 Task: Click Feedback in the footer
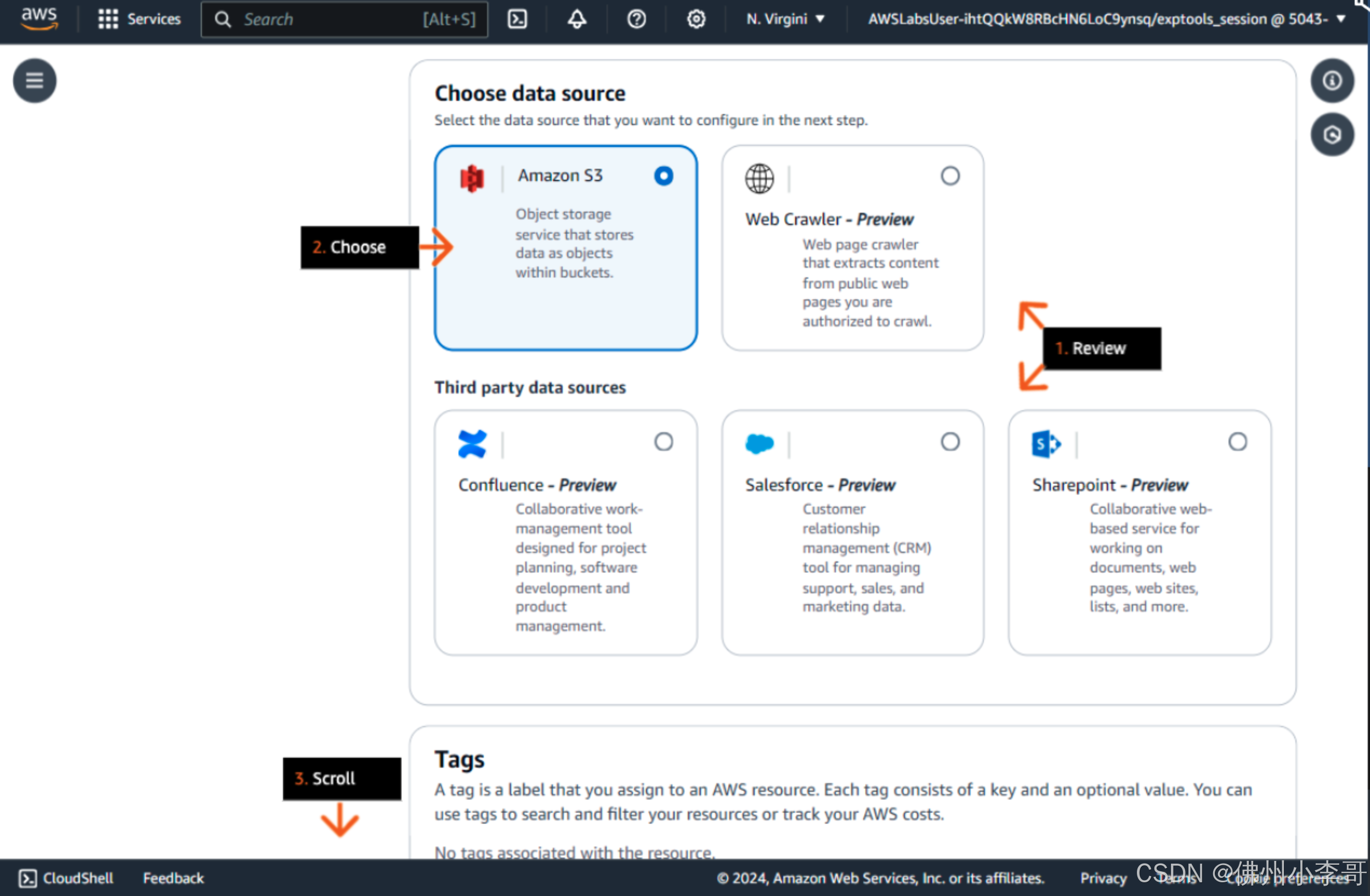[x=173, y=878]
